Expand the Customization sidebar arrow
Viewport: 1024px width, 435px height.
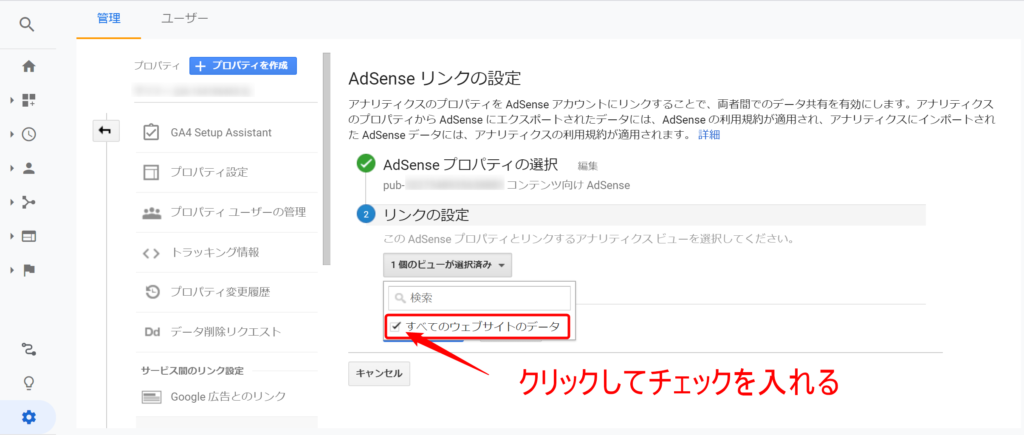pos(12,100)
